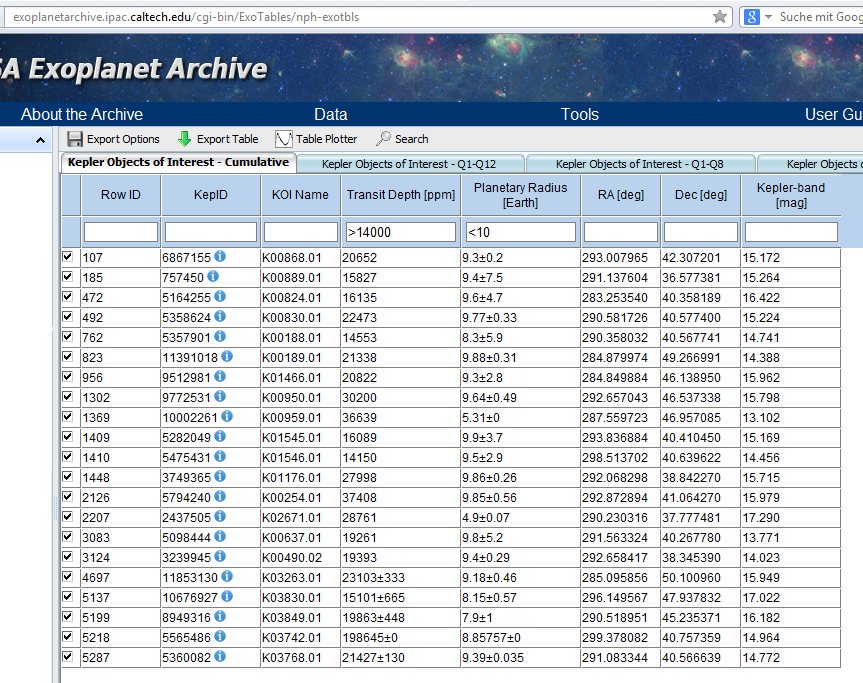Click the green Export Table arrow icon
The image size is (863, 683).
(x=184, y=139)
